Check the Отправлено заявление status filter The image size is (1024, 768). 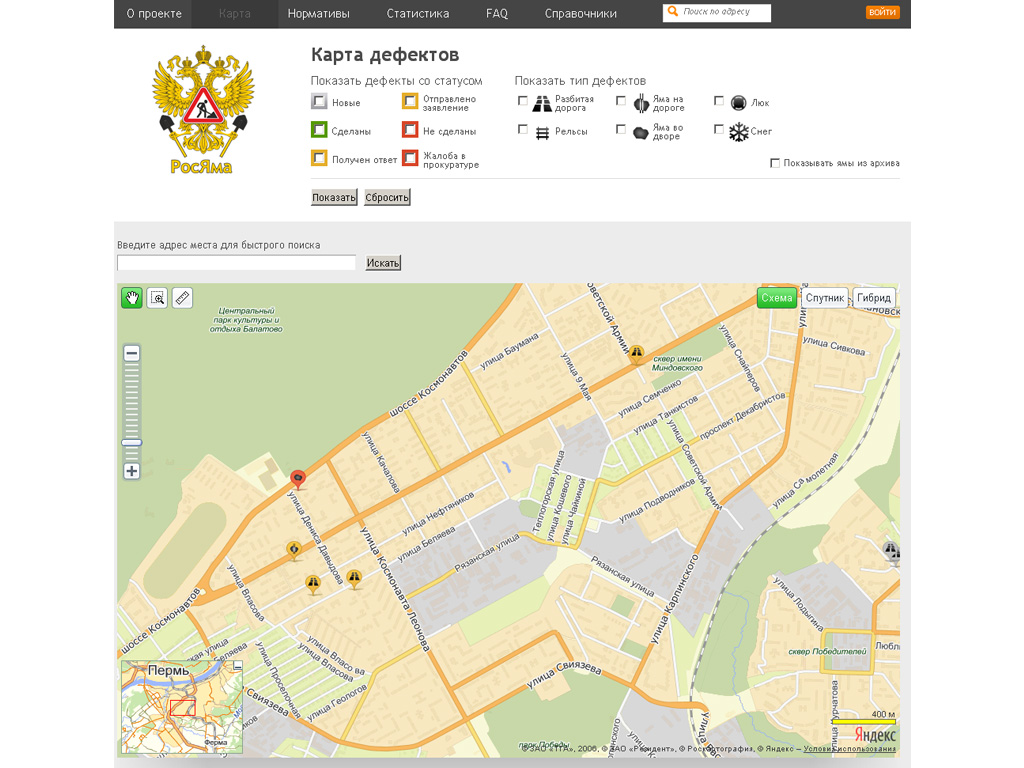(x=410, y=101)
